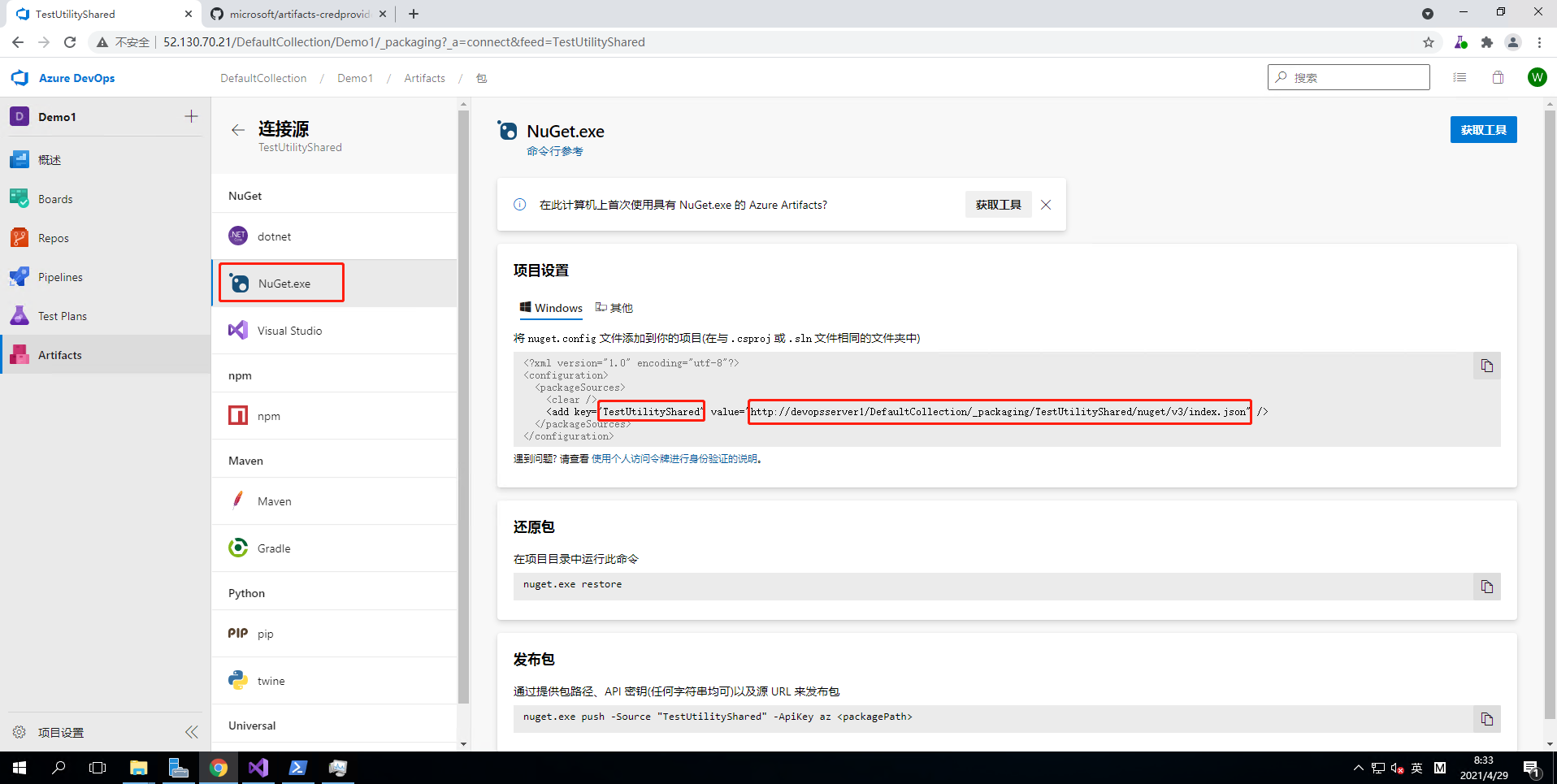1557x784 pixels.
Task: Copy the nuget.exe restore command
Action: point(1486,587)
